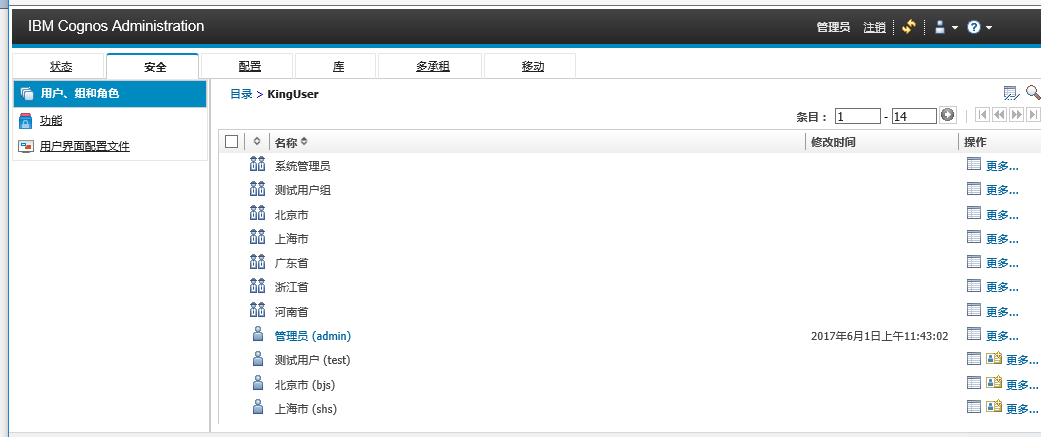Go to the previous page of entries

tap(999, 115)
